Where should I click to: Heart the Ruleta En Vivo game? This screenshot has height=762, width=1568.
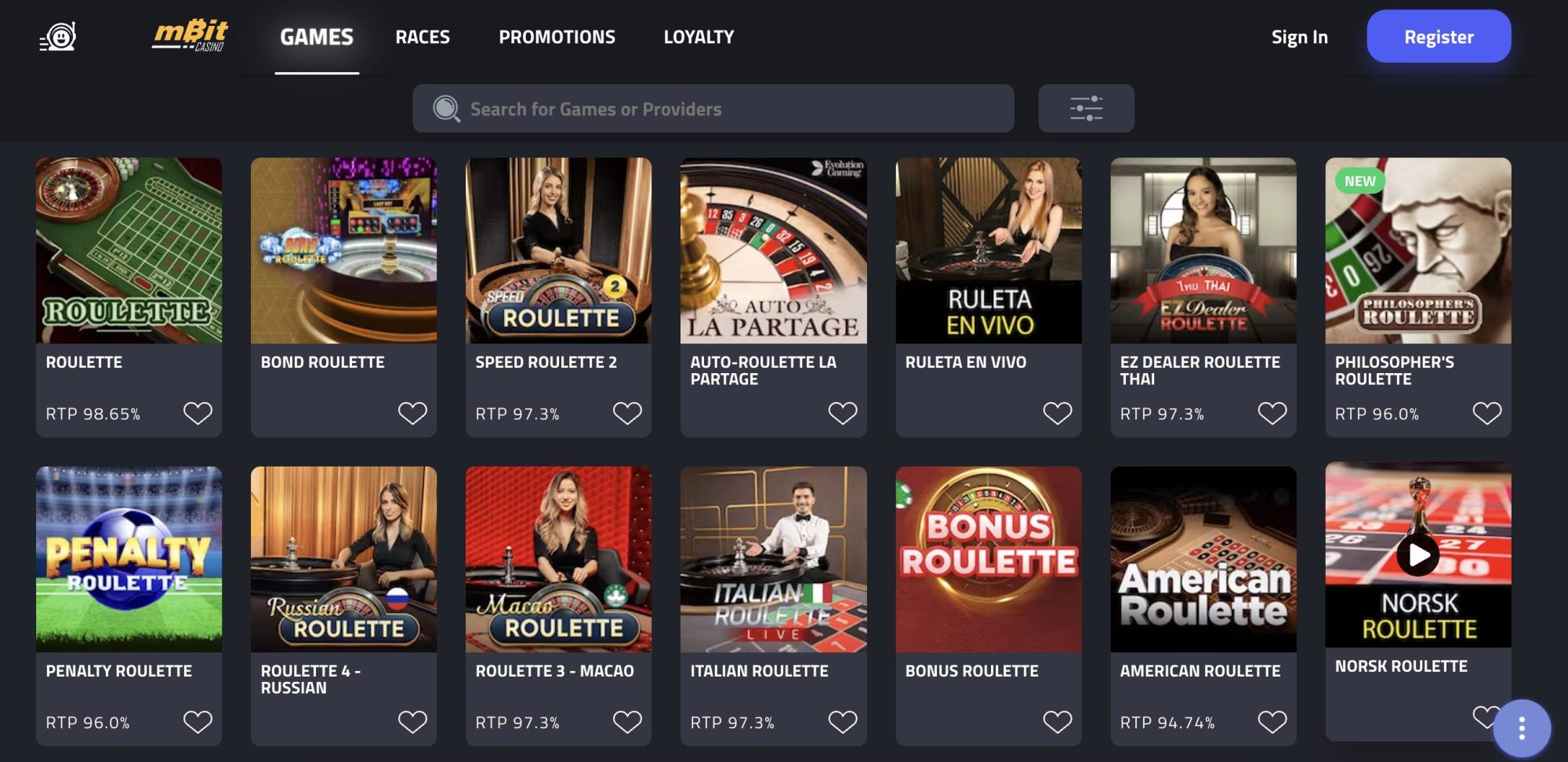1058,413
